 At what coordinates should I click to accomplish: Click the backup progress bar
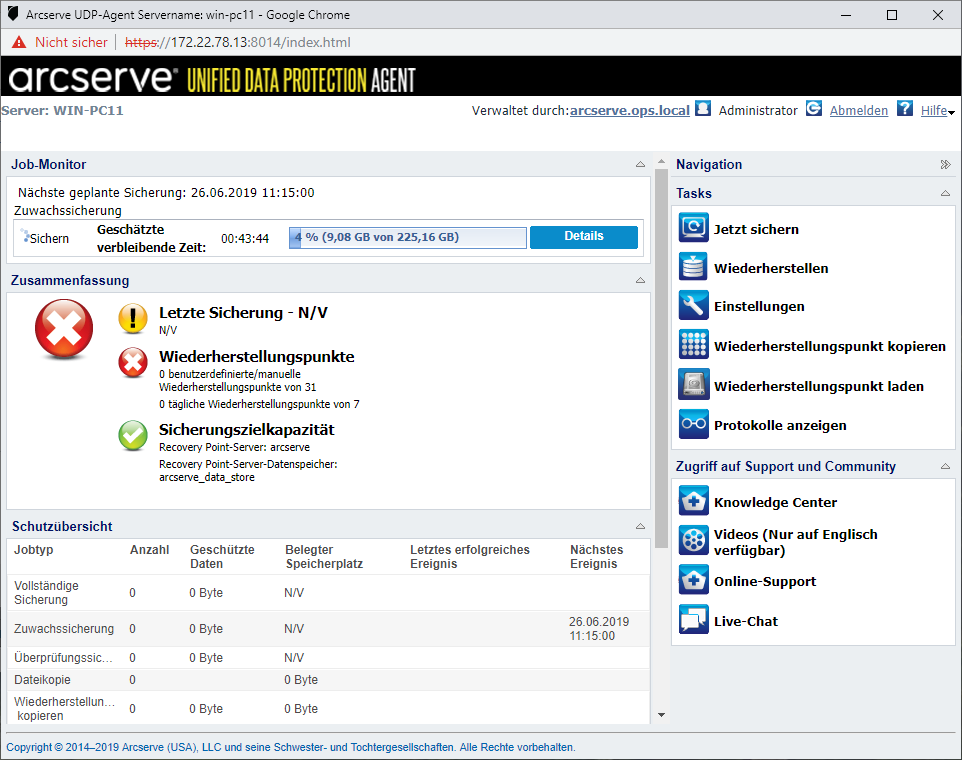(408, 238)
